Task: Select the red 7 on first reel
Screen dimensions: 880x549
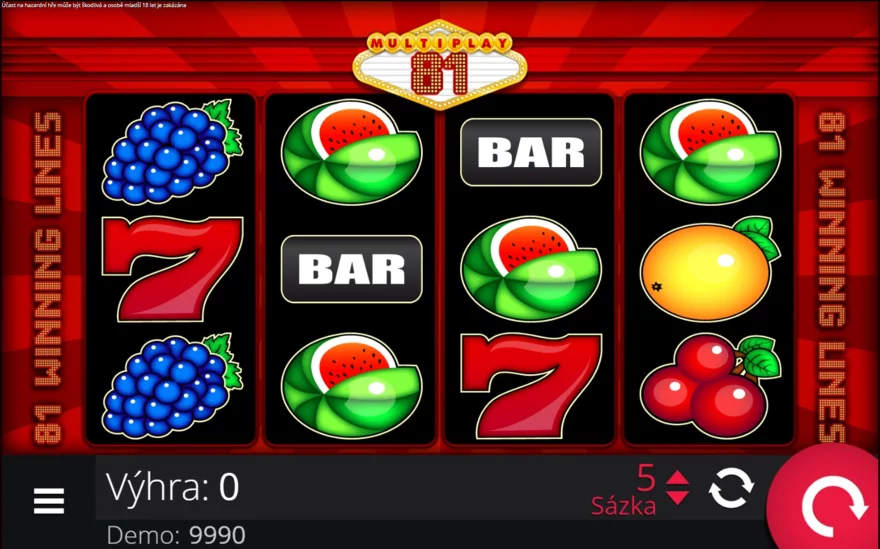Action: 172,269
